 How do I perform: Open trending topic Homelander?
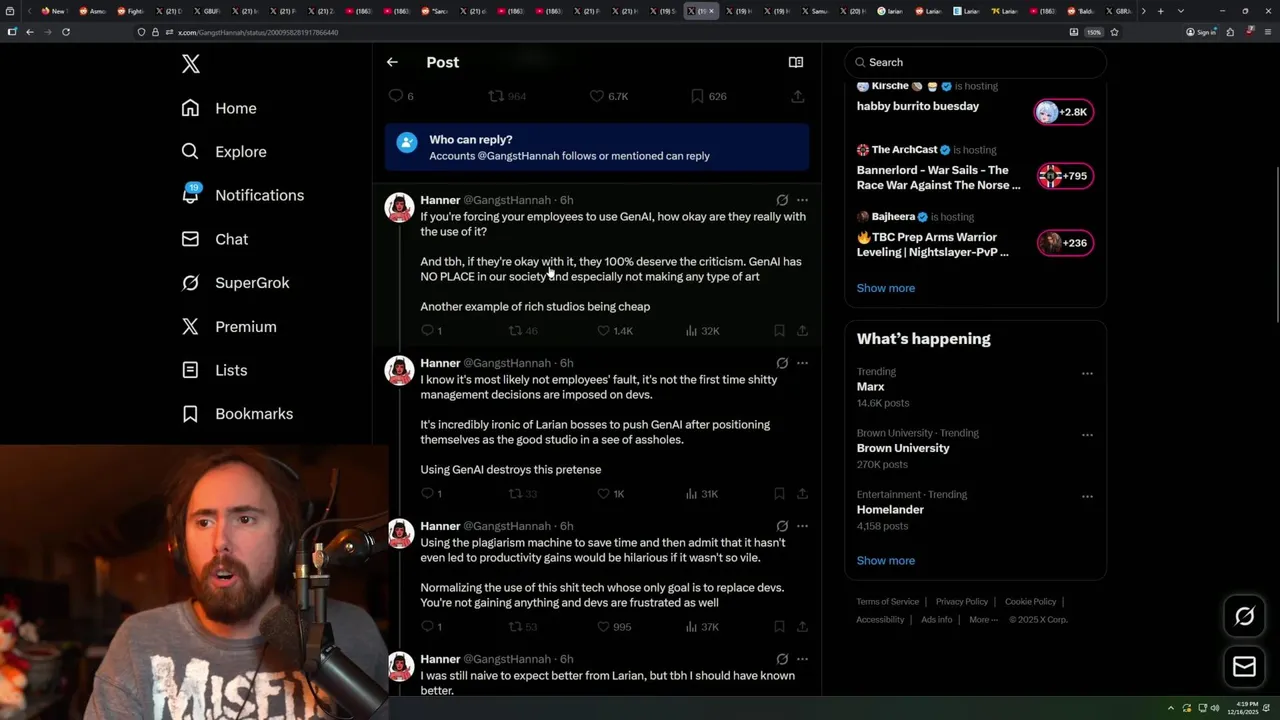[890, 510]
